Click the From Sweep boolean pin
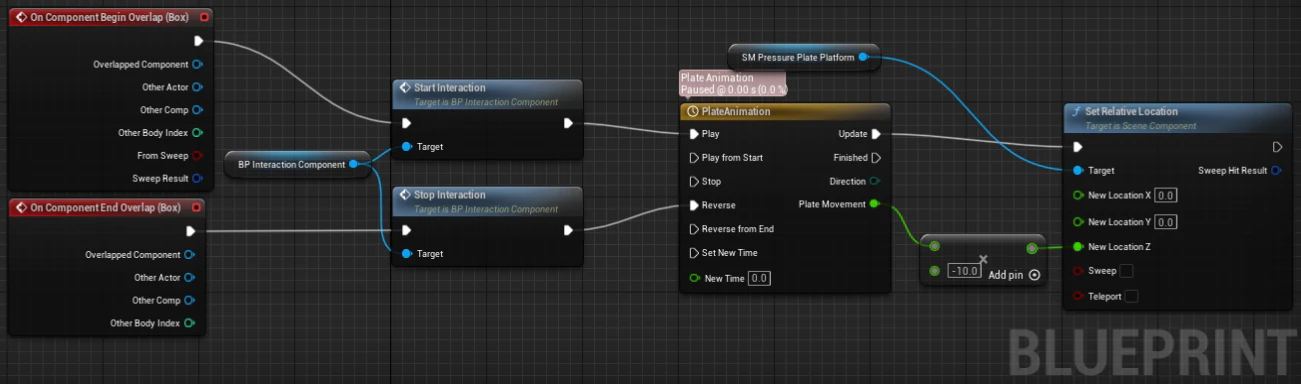This screenshot has height=384, width=1301. click(x=197, y=156)
